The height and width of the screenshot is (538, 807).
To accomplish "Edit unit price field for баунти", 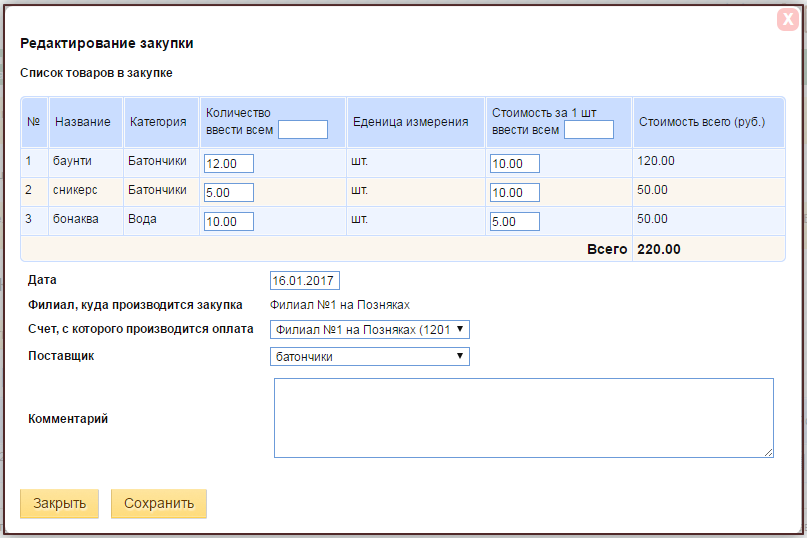I will tap(515, 164).
